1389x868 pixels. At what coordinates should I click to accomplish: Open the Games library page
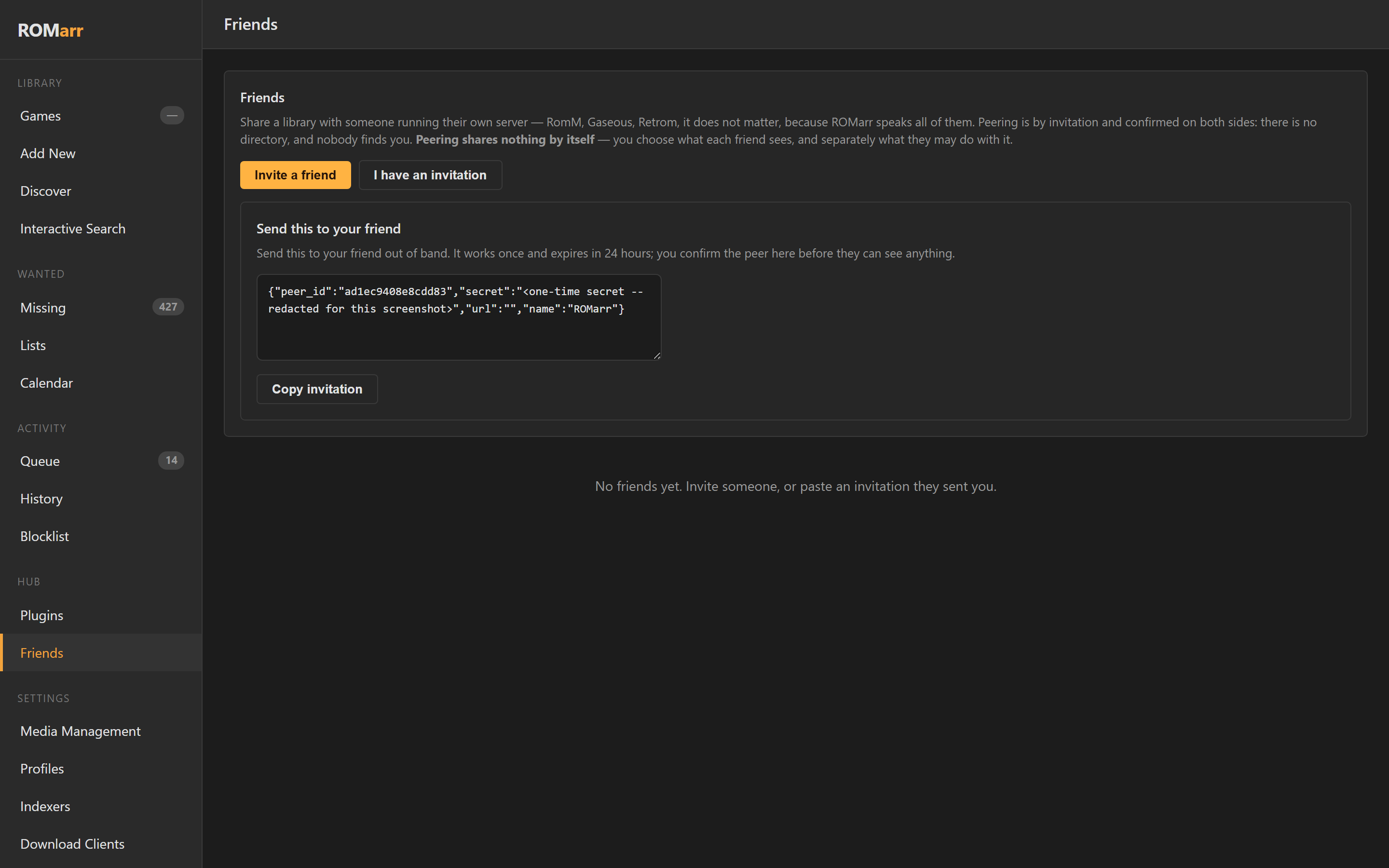coord(101,116)
